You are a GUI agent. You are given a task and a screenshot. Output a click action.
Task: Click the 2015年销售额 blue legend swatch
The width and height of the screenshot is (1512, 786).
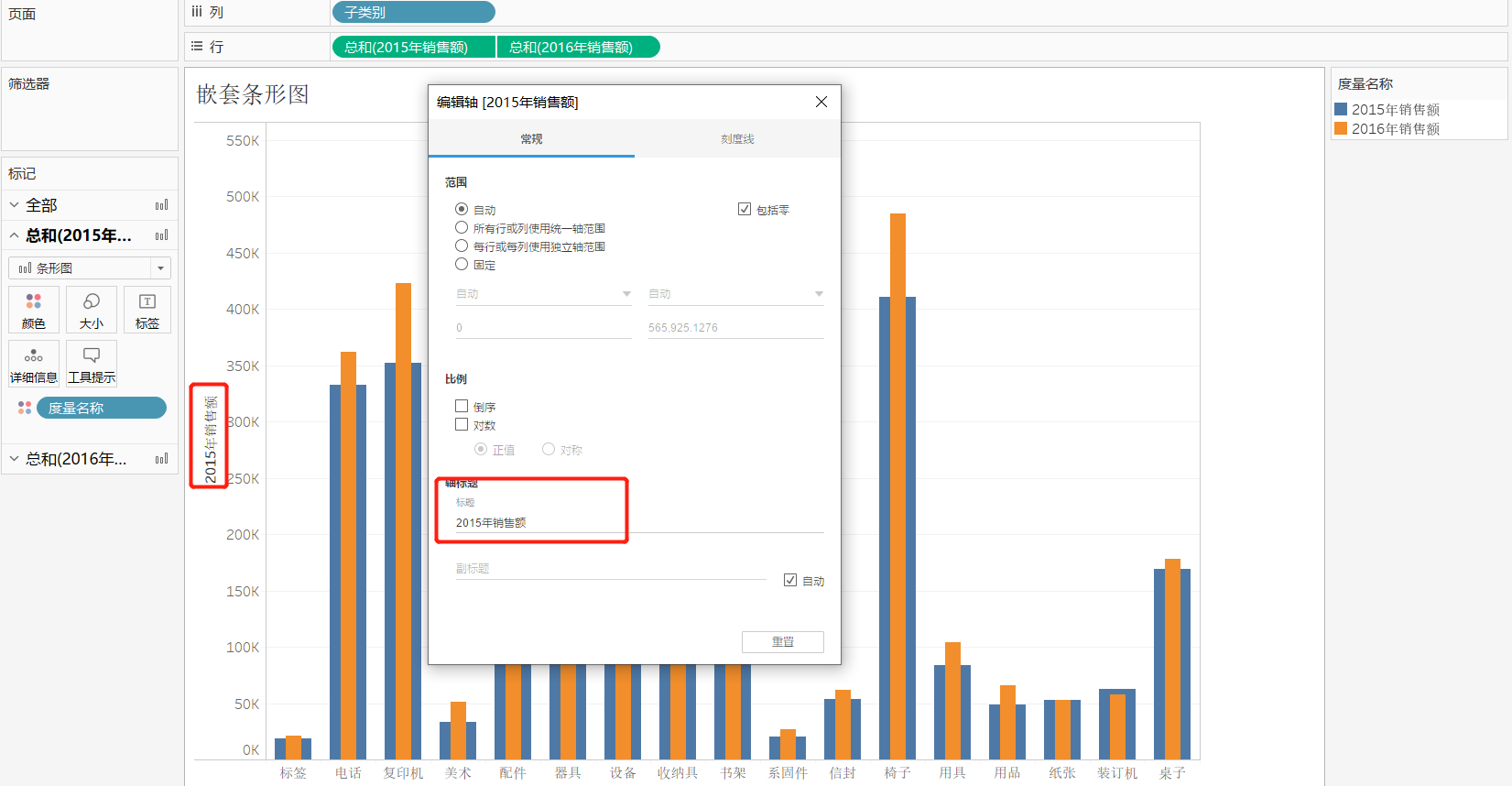1341,109
